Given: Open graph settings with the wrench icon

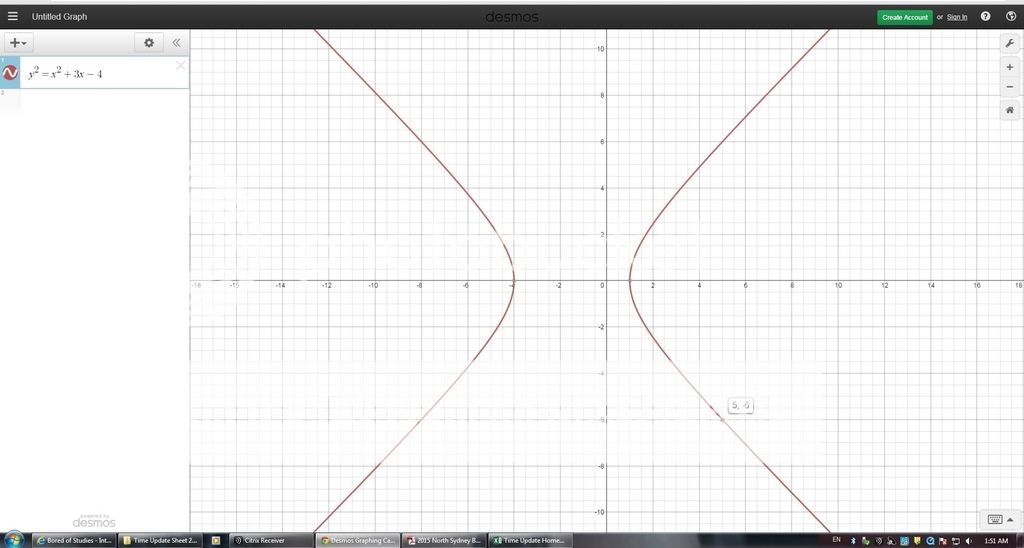Looking at the screenshot, I should [x=1010, y=44].
